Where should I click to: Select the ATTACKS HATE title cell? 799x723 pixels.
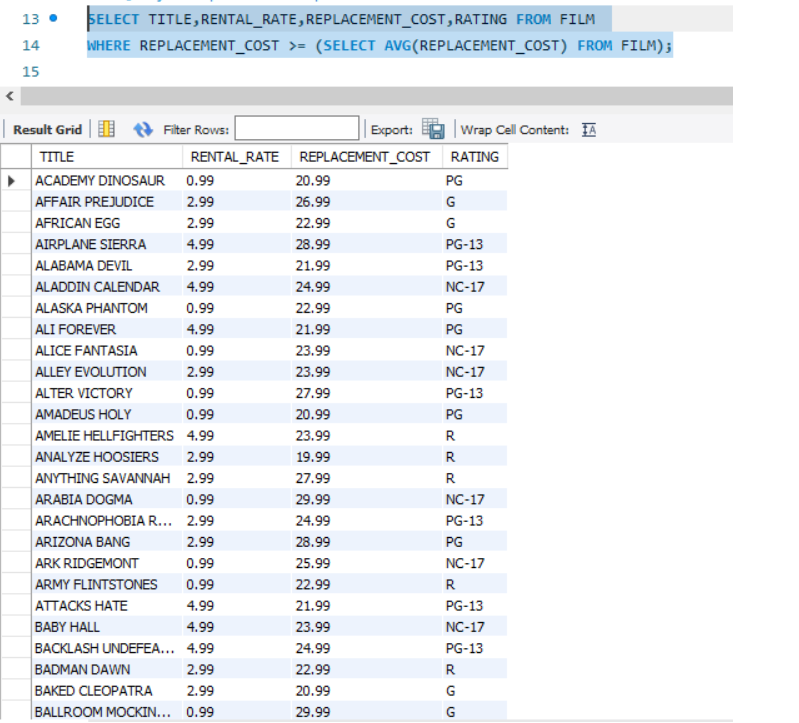click(107, 606)
